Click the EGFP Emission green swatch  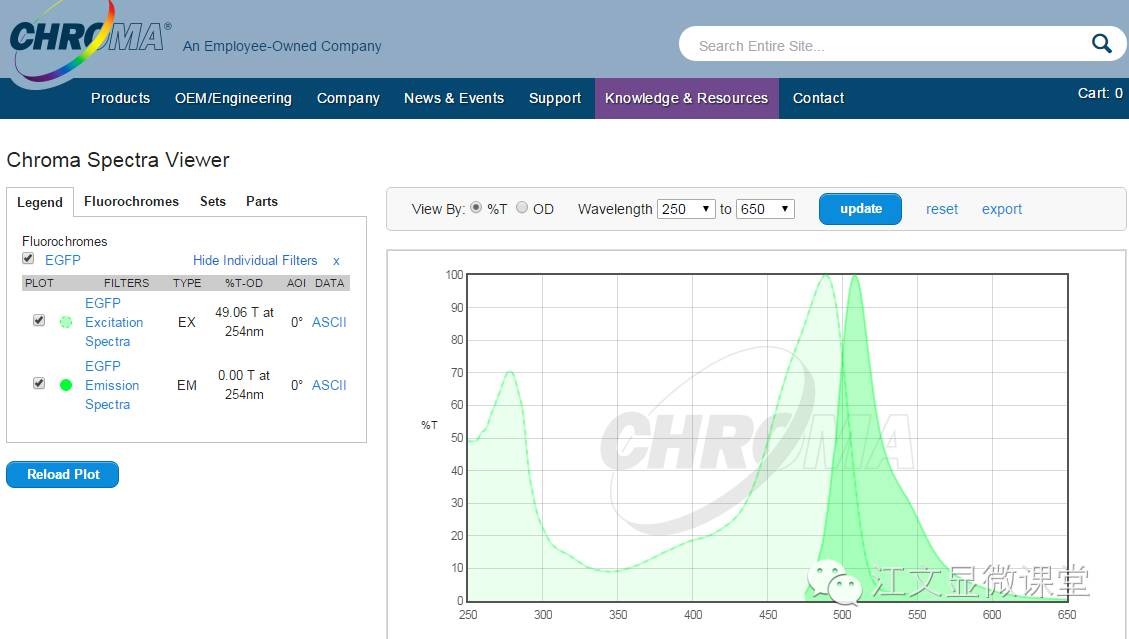click(66, 385)
